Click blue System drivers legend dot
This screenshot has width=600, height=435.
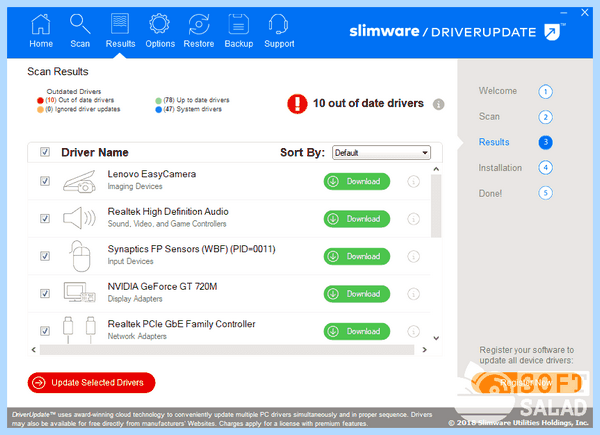point(158,110)
